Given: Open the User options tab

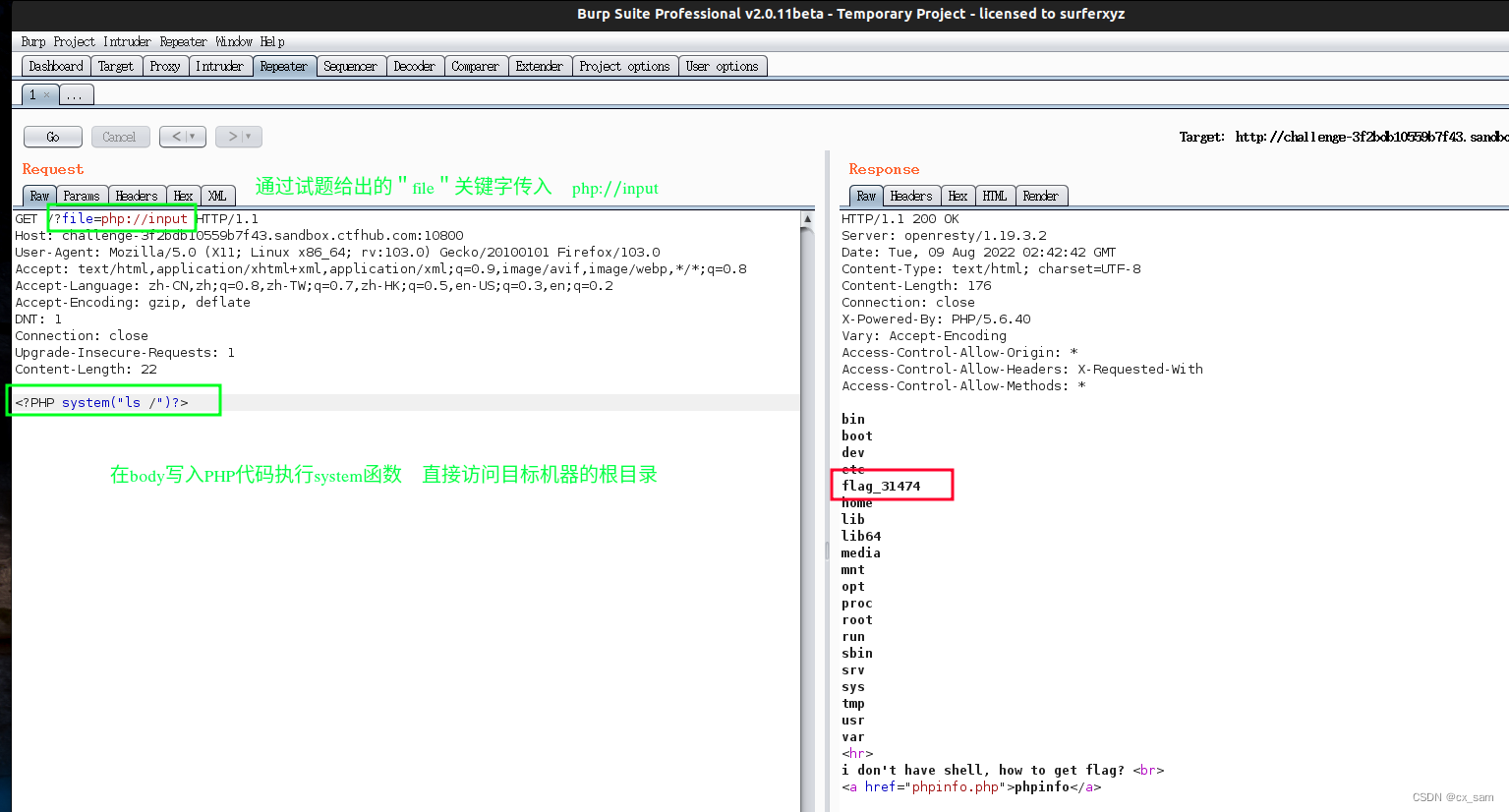Looking at the screenshot, I should click(x=723, y=66).
